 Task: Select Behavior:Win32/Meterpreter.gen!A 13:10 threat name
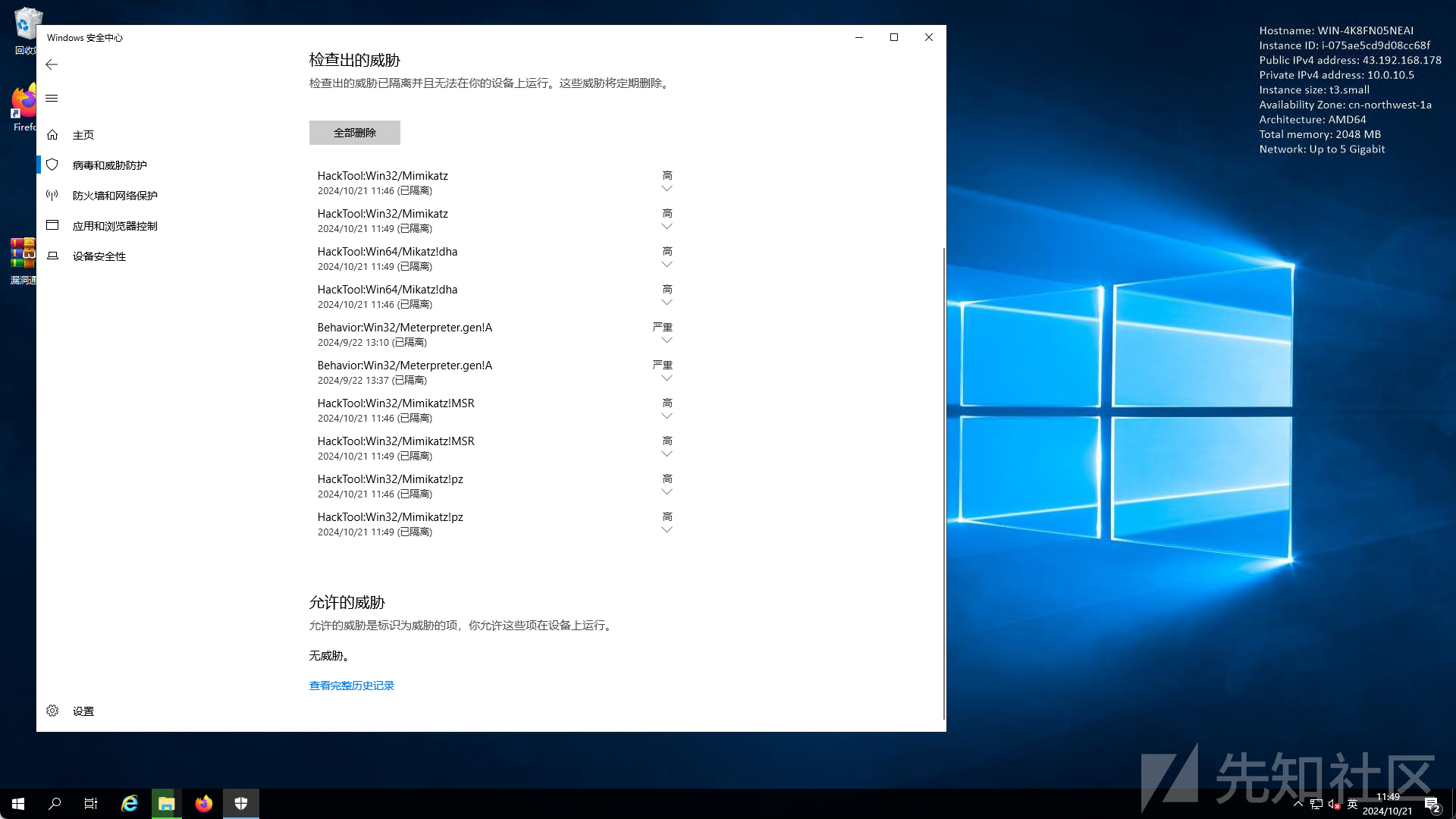tap(405, 328)
